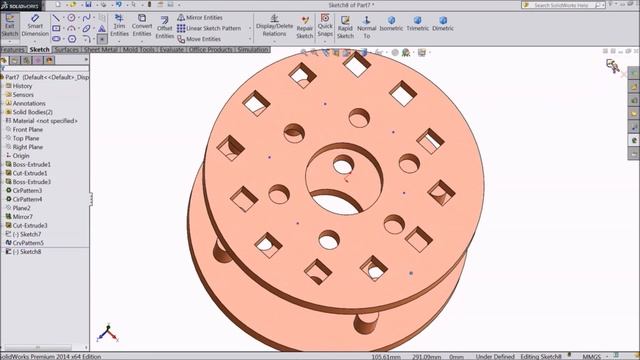The height and width of the screenshot is (360, 640).
Task: Open the Mold Tools tab
Action: [x=139, y=50]
